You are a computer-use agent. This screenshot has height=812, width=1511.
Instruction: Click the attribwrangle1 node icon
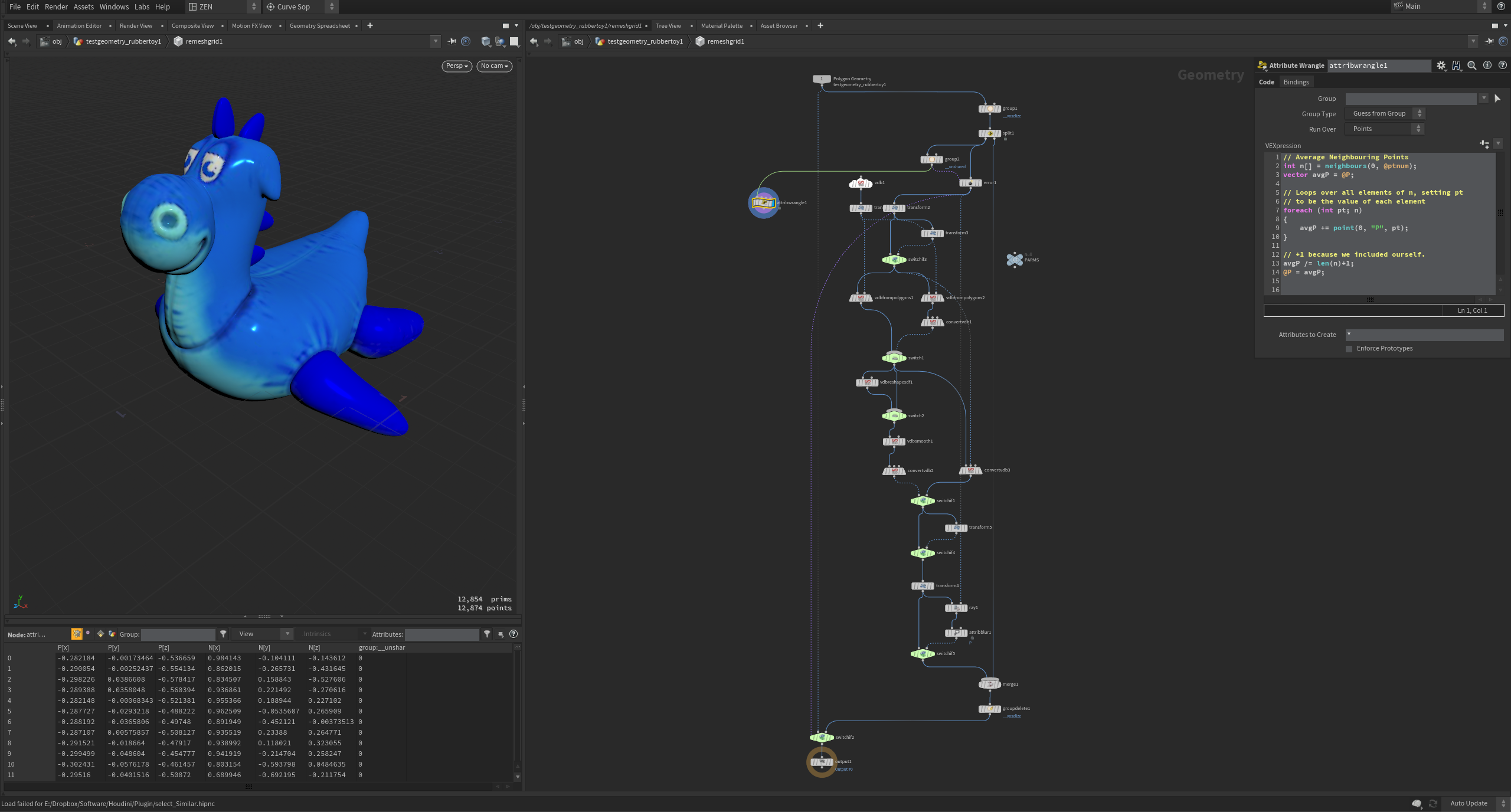[x=763, y=202]
